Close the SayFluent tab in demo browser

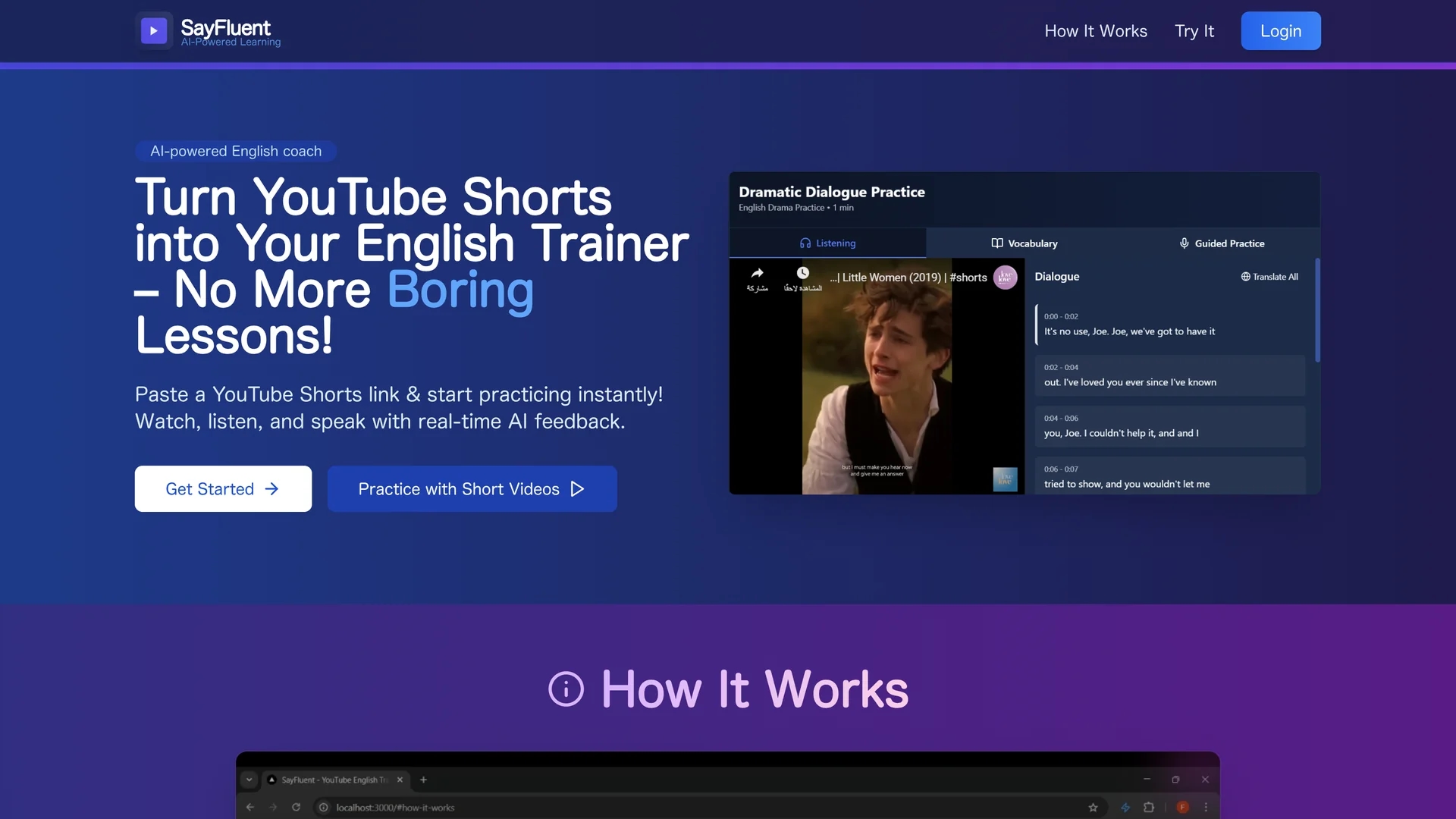400,780
